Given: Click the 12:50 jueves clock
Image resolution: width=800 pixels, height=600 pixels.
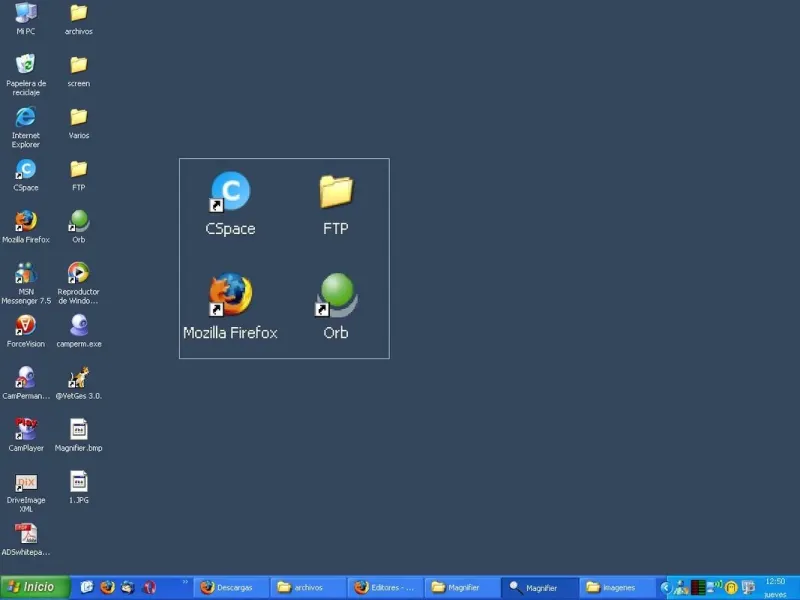Looking at the screenshot, I should click(774, 588).
